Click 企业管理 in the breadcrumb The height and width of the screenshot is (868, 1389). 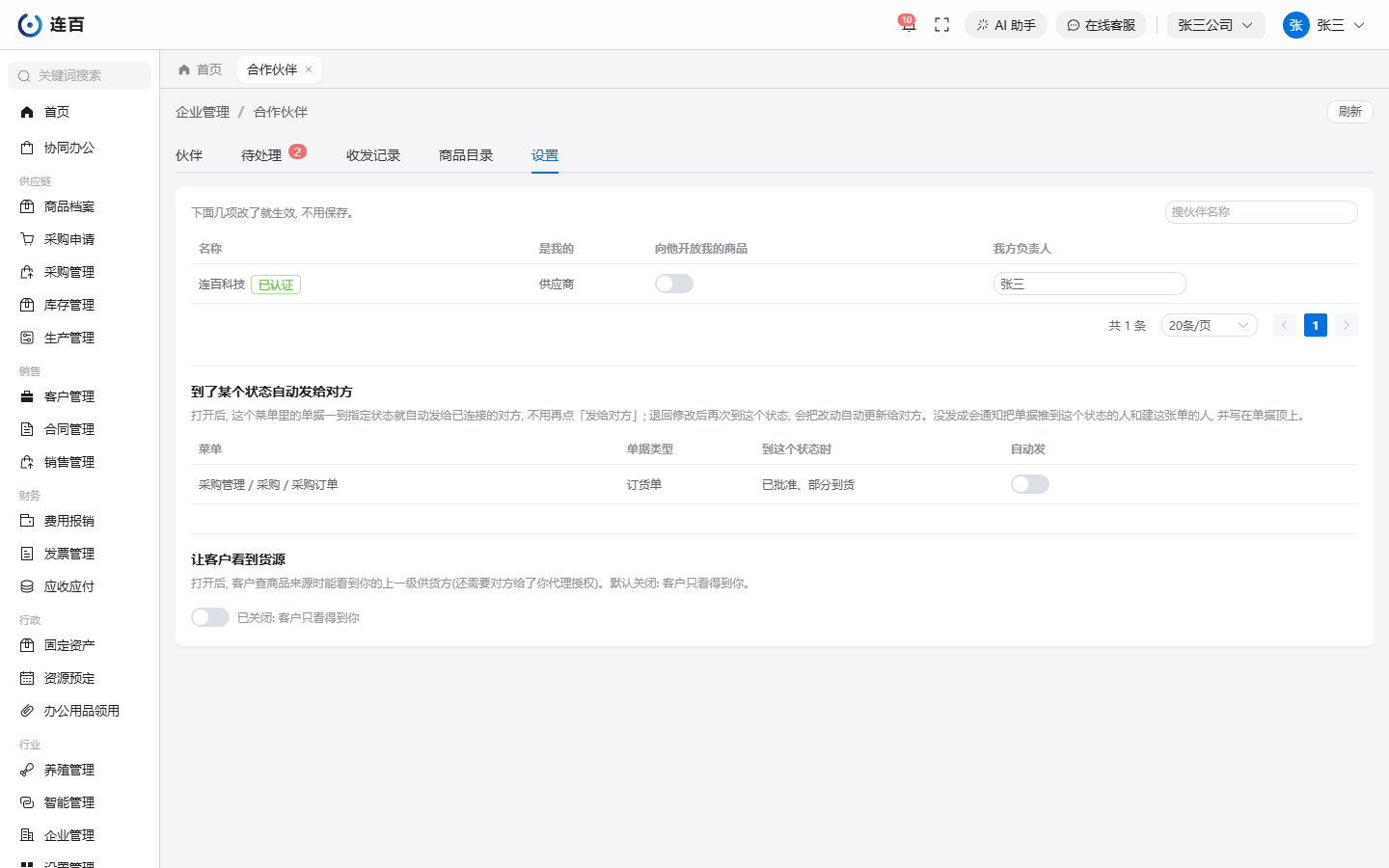click(203, 112)
